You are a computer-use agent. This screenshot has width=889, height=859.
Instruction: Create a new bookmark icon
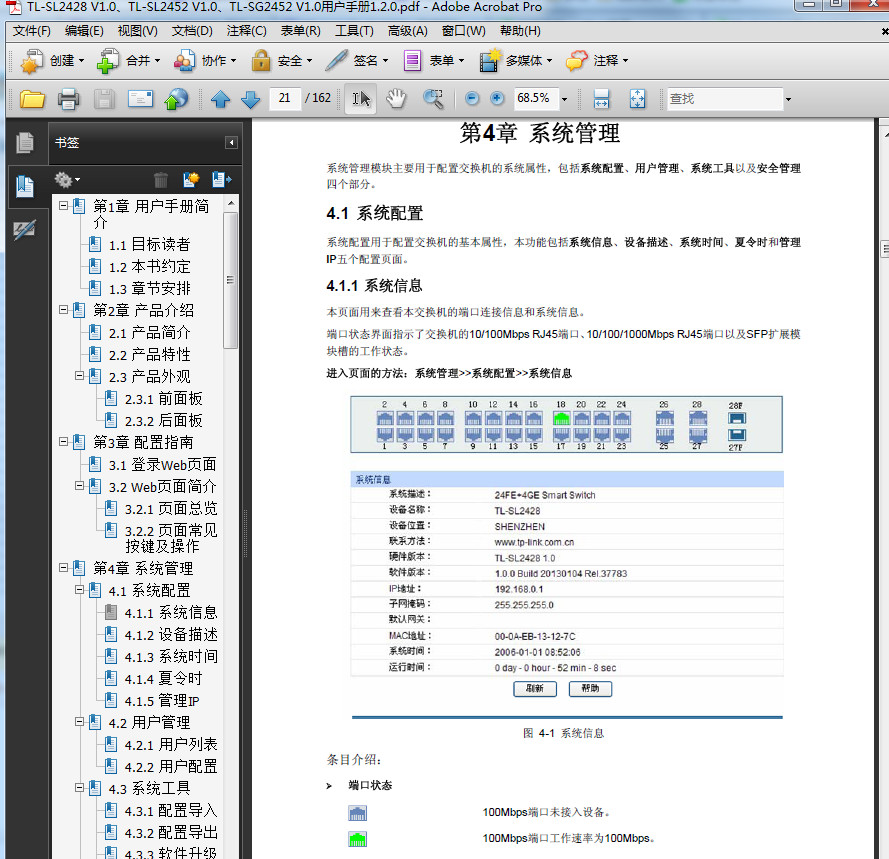[x=191, y=180]
